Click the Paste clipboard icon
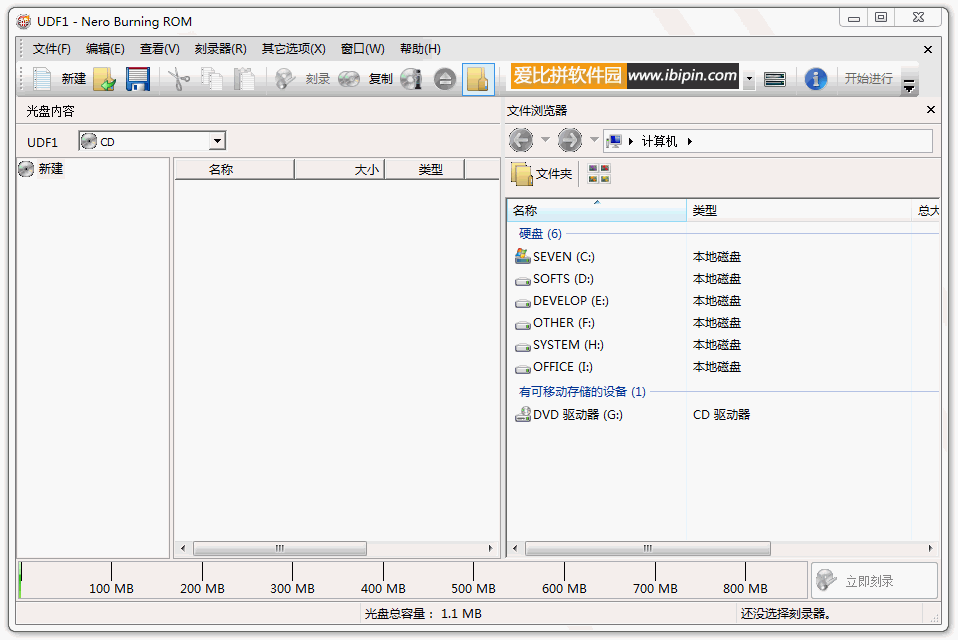 coord(244,79)
